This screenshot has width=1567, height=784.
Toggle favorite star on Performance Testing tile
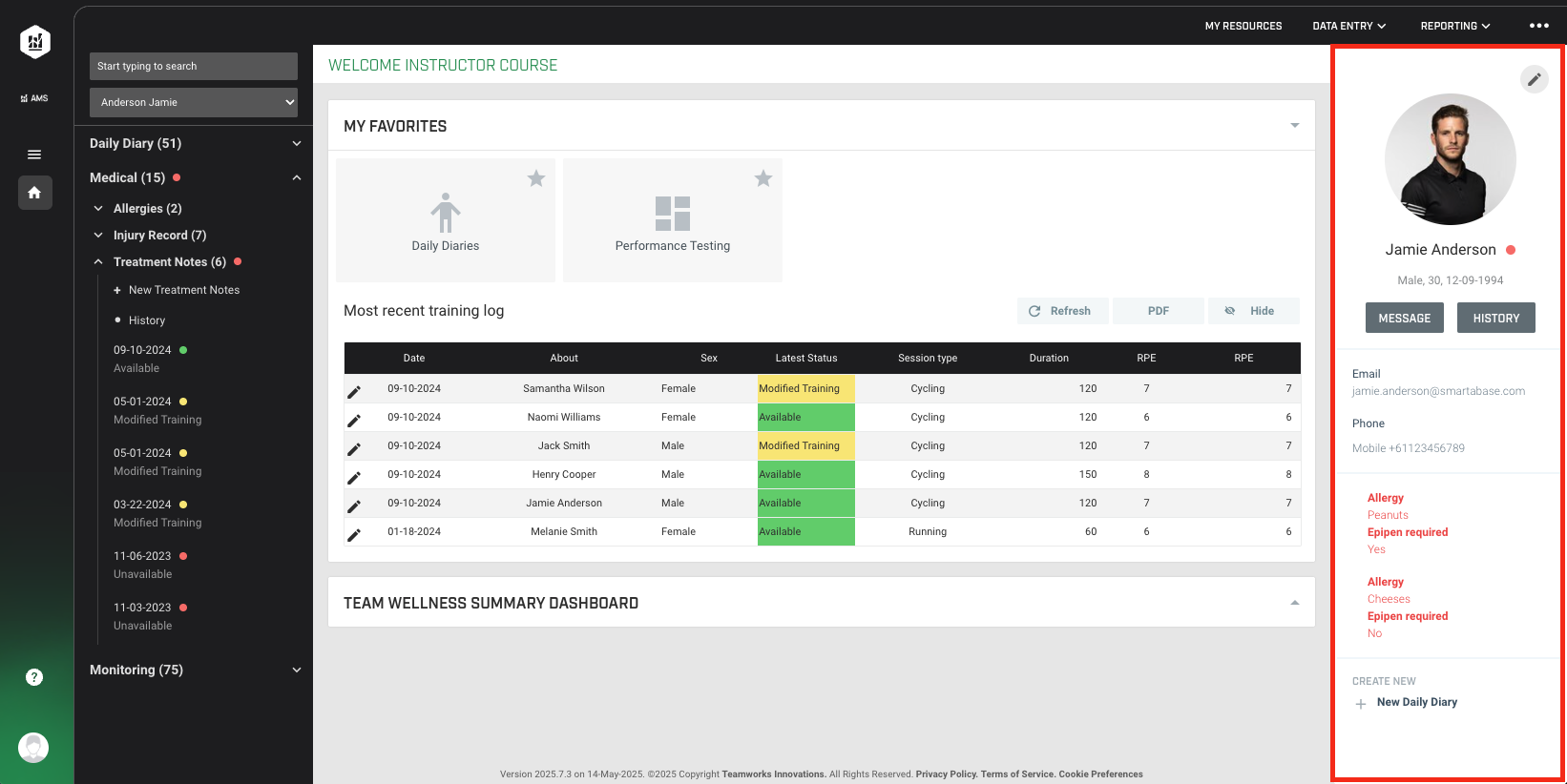point(763,178)
